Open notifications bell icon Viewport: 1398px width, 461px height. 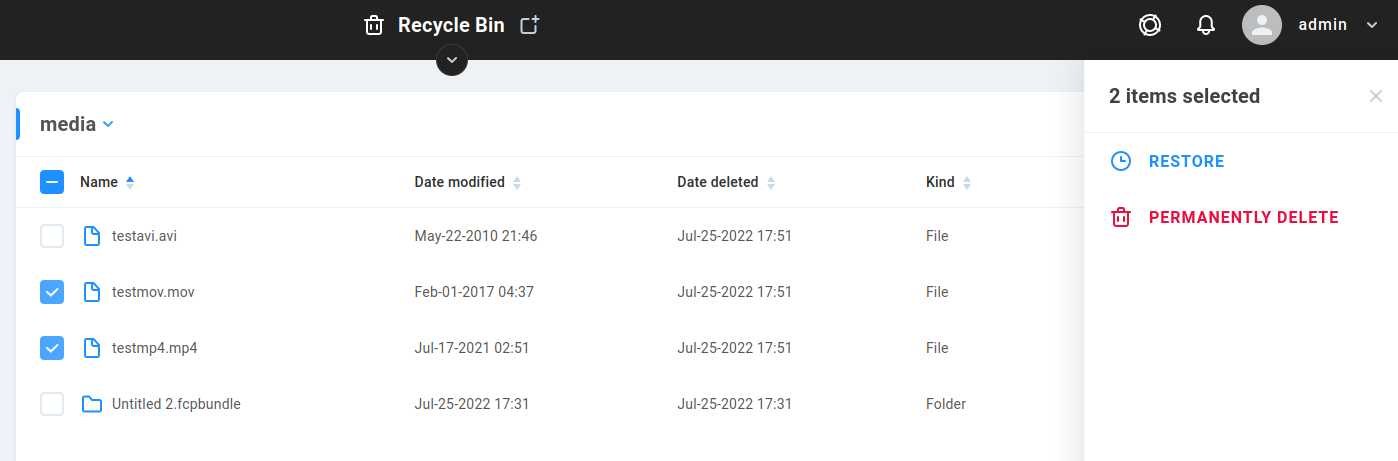(1206, 25)
